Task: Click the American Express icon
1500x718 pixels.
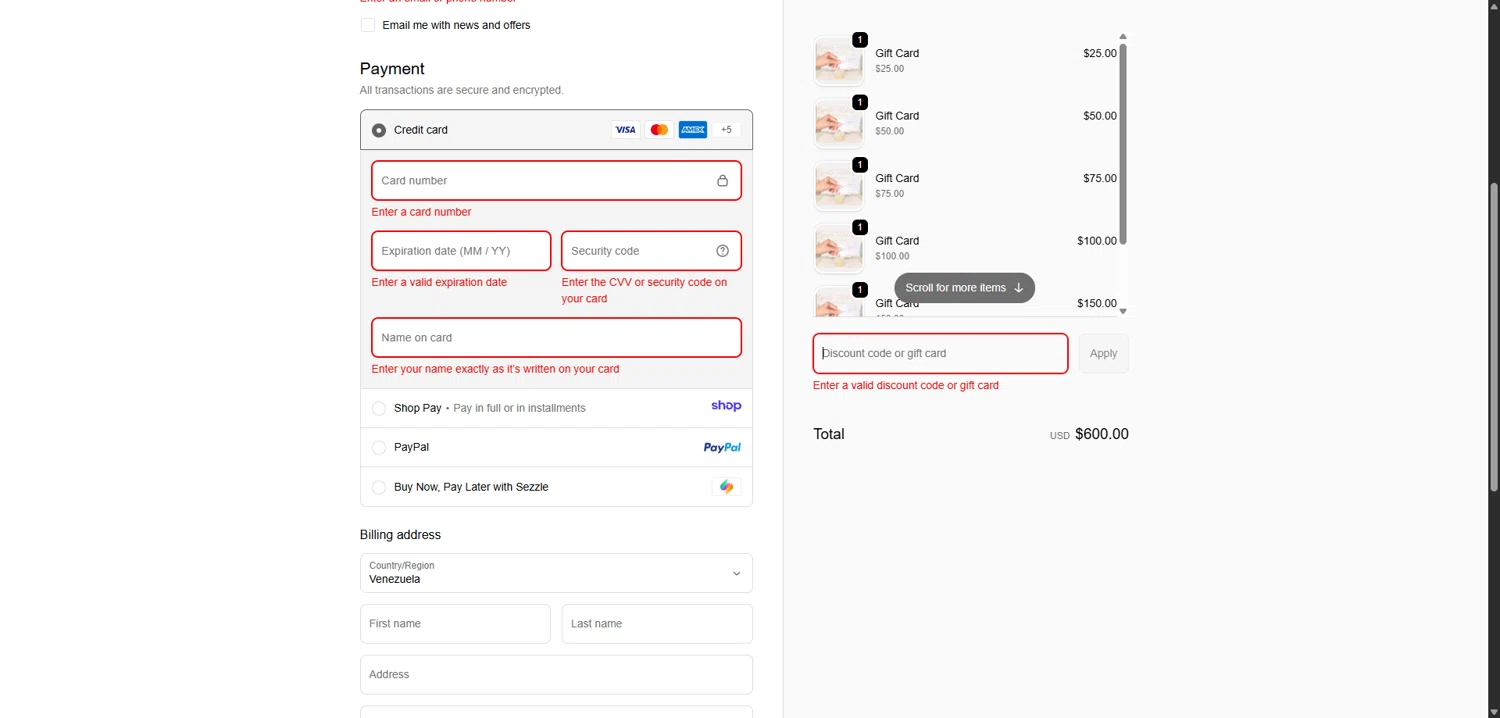Action: [x=692, y=130]
